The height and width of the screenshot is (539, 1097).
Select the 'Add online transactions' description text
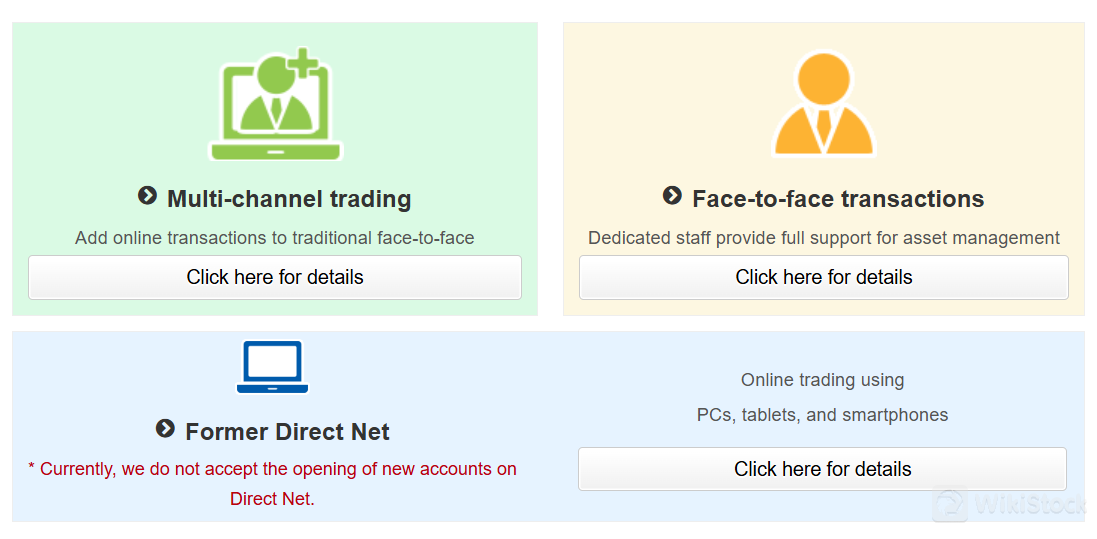[x=275, y=238]
